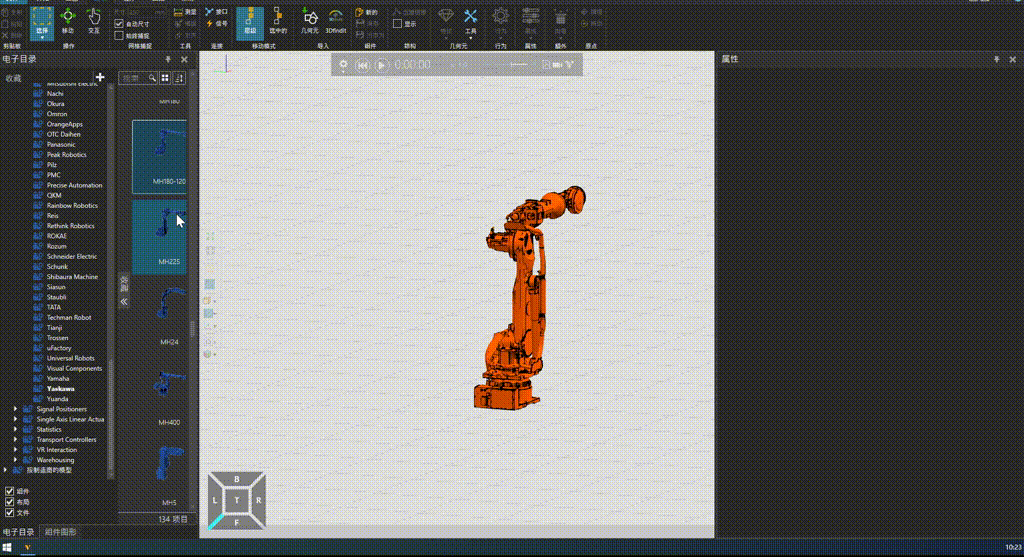Expand the Transport Controllers folder
Screen dimensions: 1024x557
(x=16, y=439)
